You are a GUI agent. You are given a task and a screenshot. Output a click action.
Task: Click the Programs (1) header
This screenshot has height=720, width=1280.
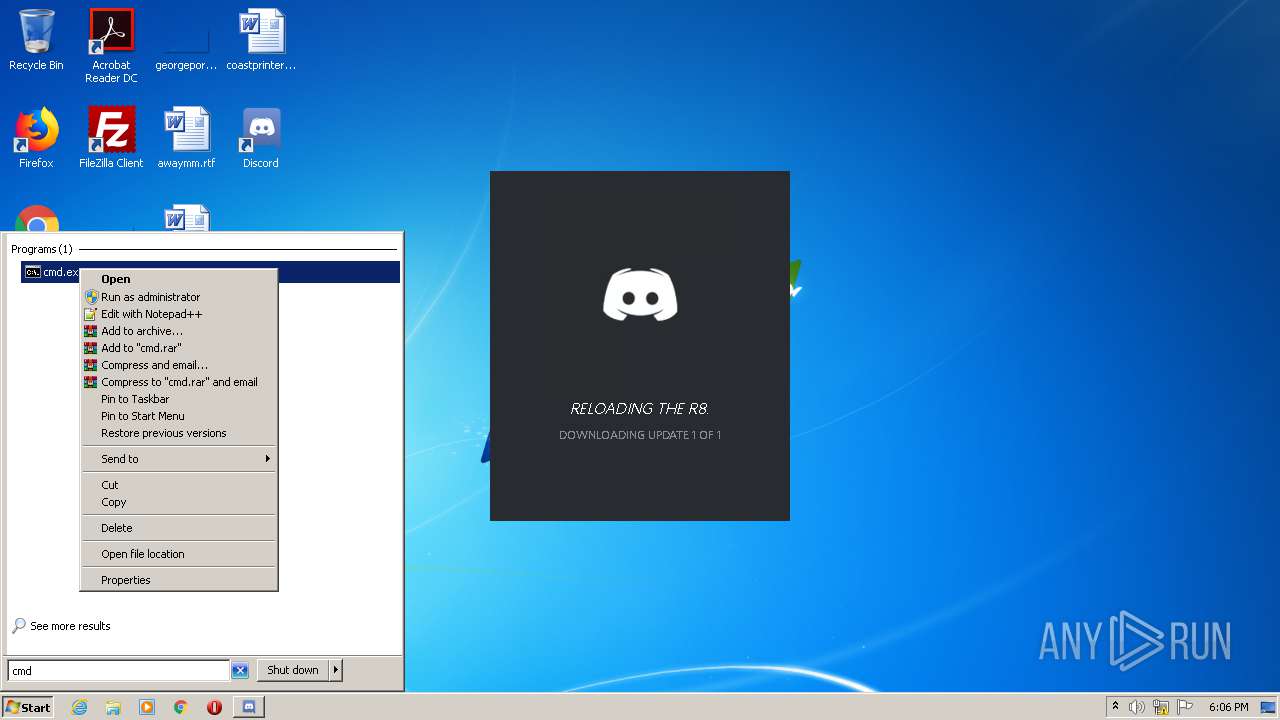(42, 249)
